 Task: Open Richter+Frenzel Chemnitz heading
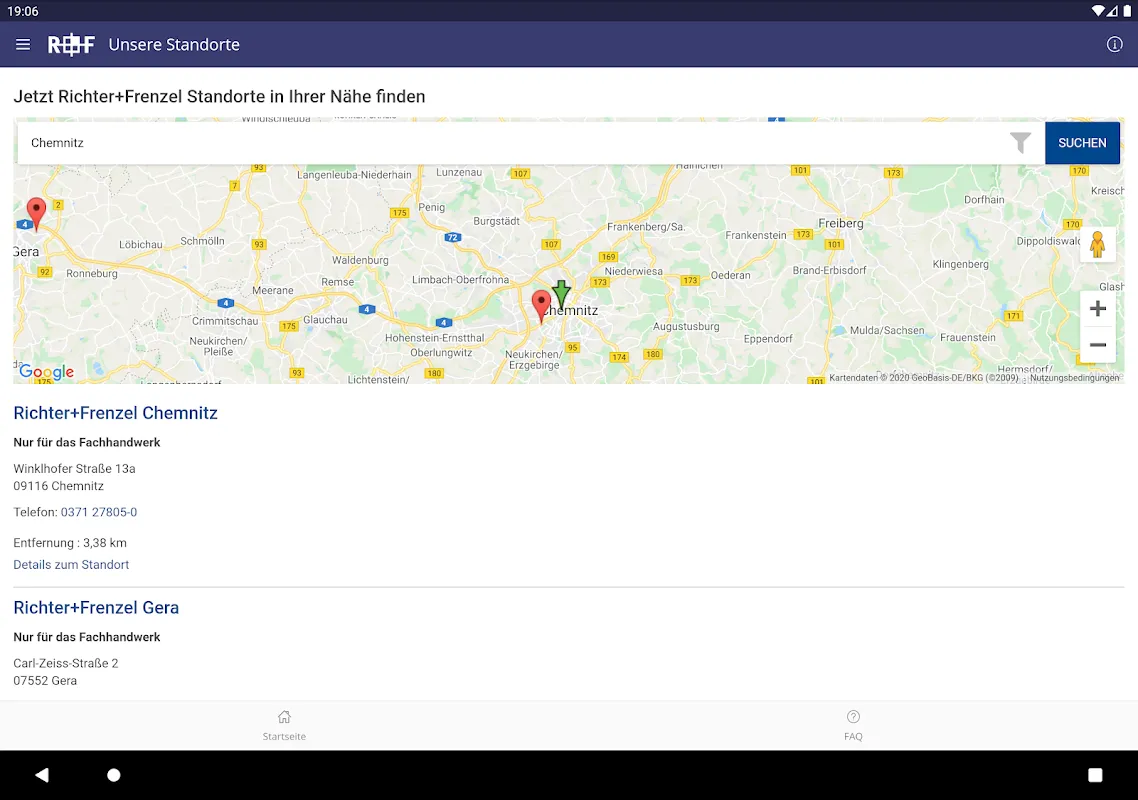(x=115, y=413)
